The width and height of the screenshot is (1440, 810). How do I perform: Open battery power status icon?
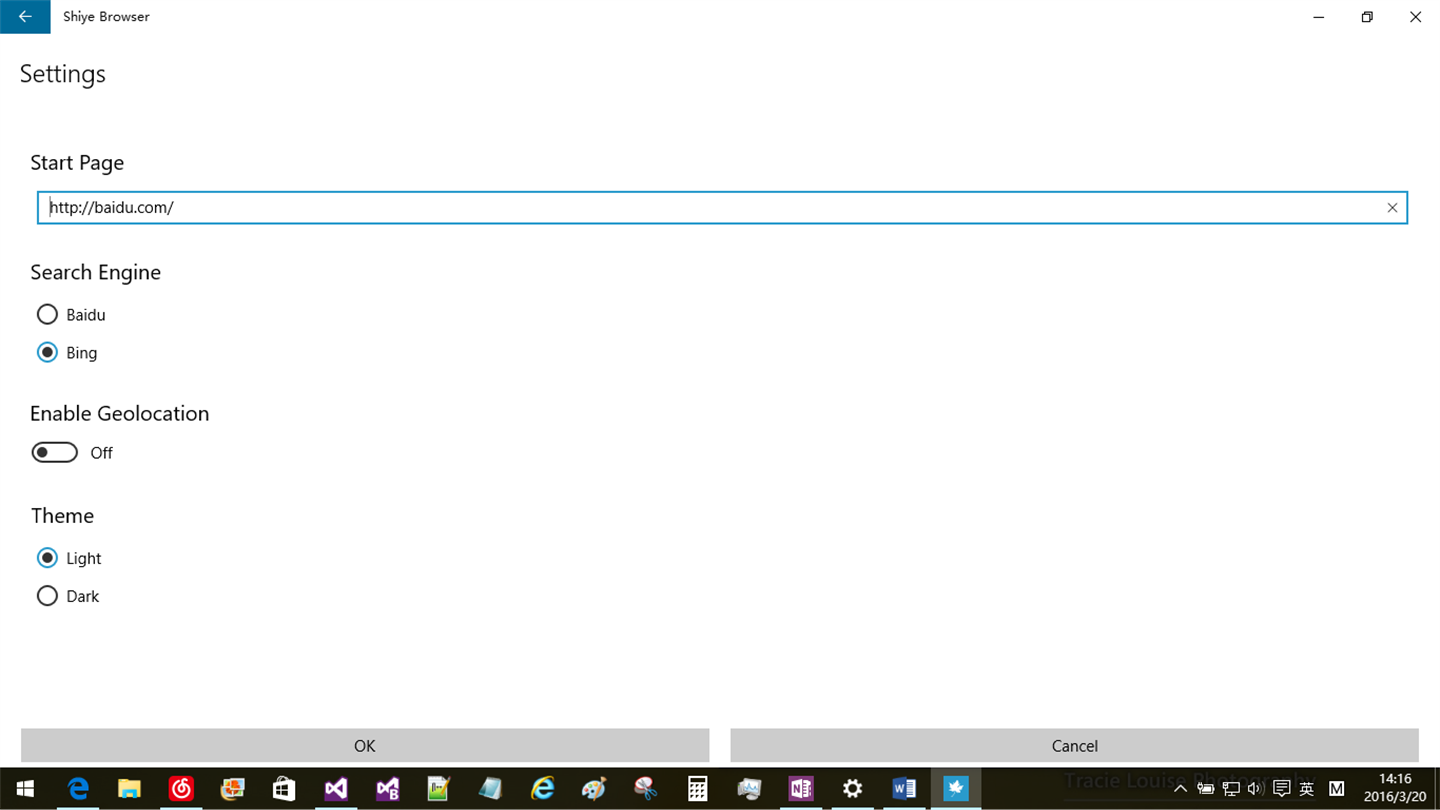pos(1206,789)
